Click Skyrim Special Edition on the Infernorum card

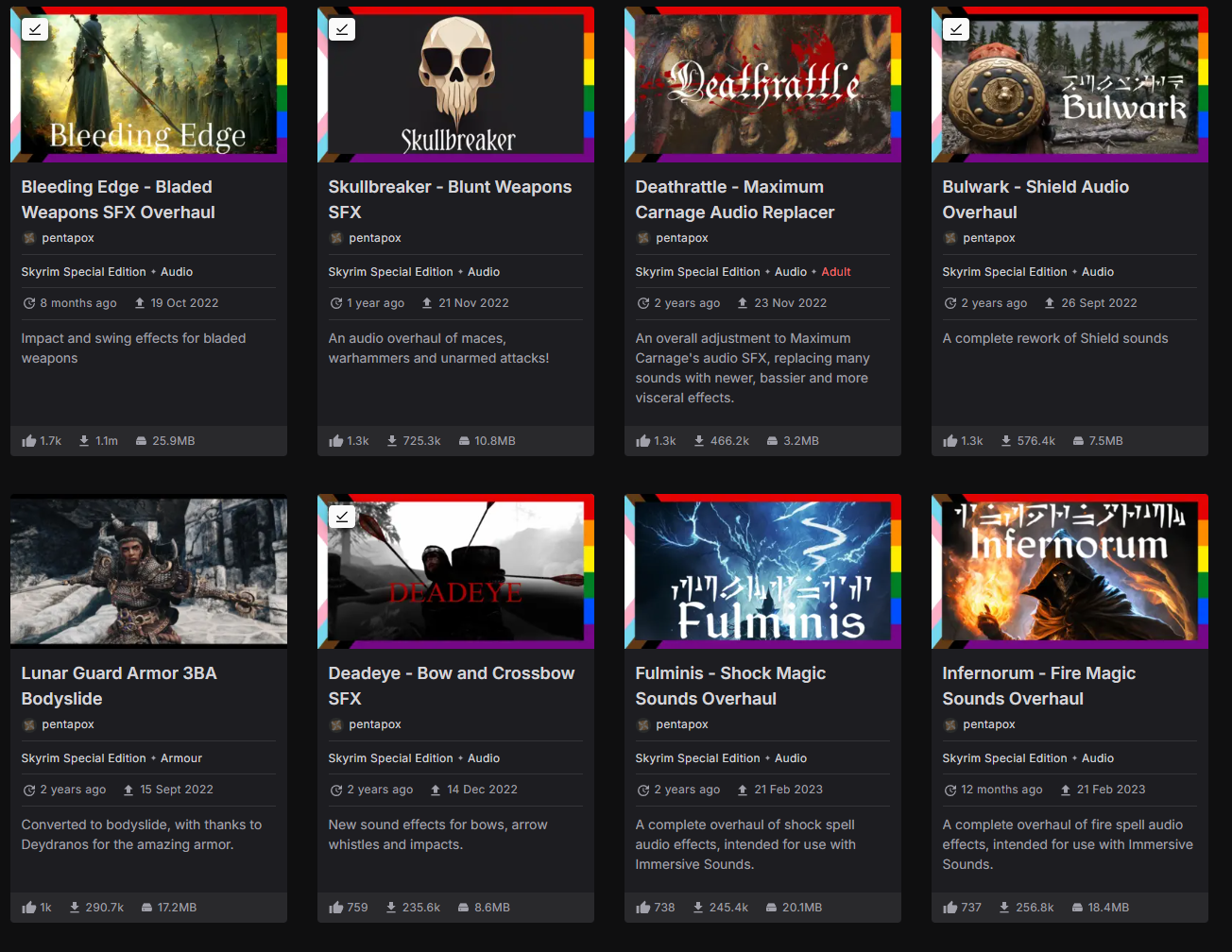pos(1004,758)
